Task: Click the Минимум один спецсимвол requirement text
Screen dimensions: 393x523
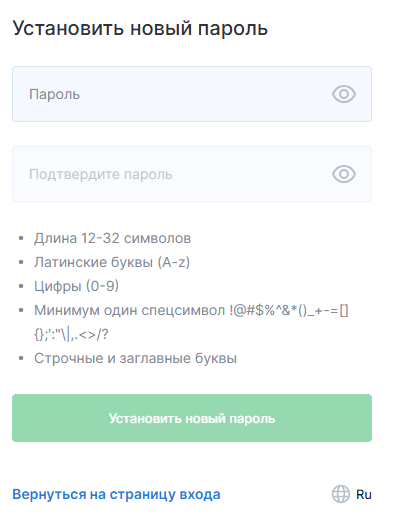Action: tap(129, 311)
